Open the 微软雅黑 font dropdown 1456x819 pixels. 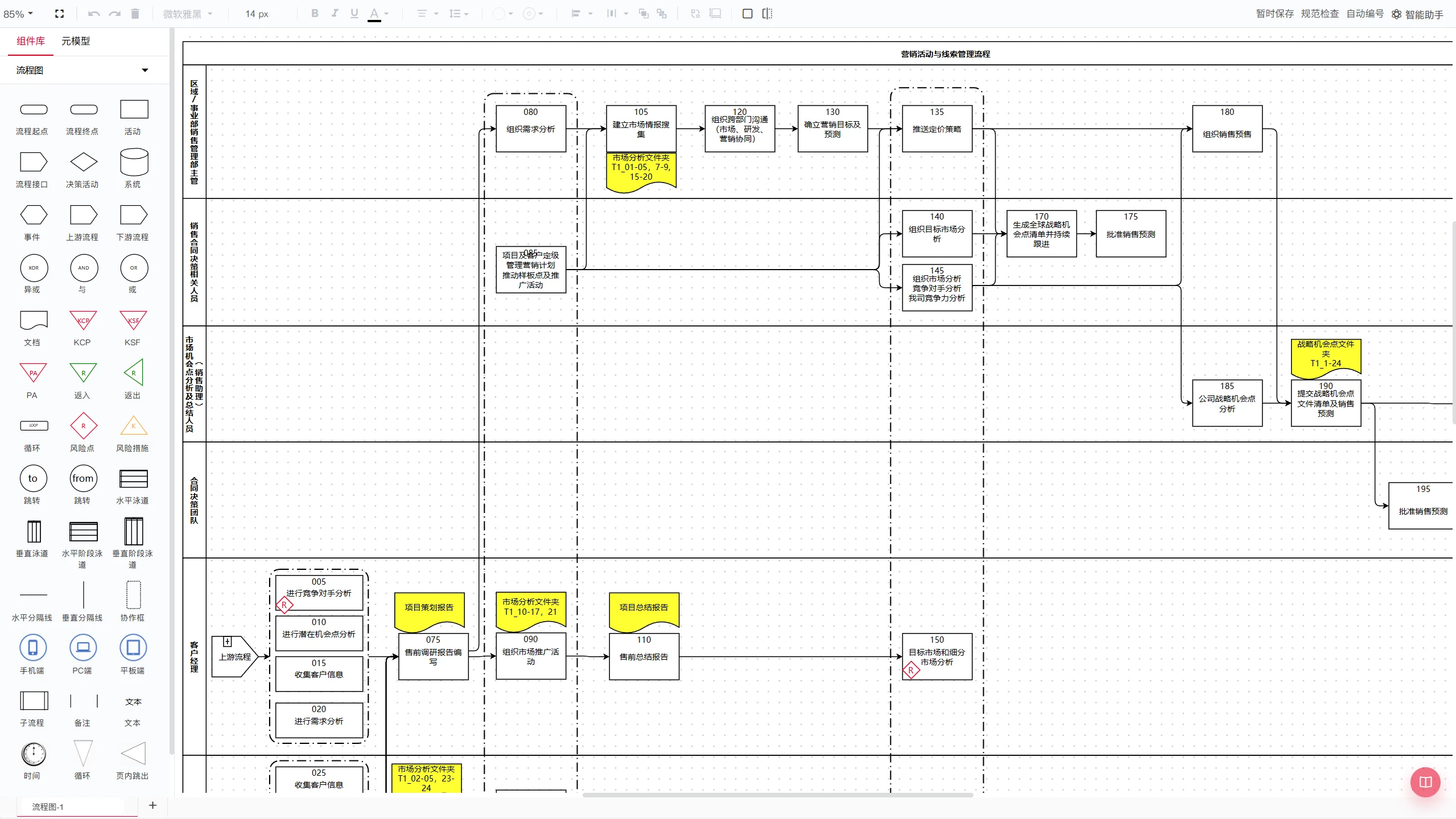coord(188,14)
